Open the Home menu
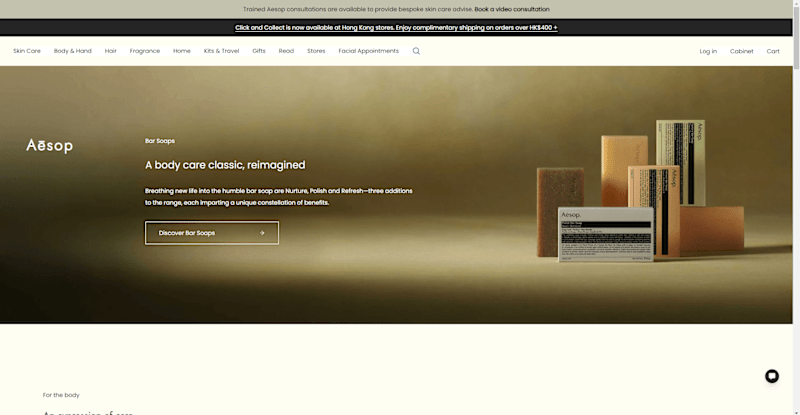 [182, 51]
